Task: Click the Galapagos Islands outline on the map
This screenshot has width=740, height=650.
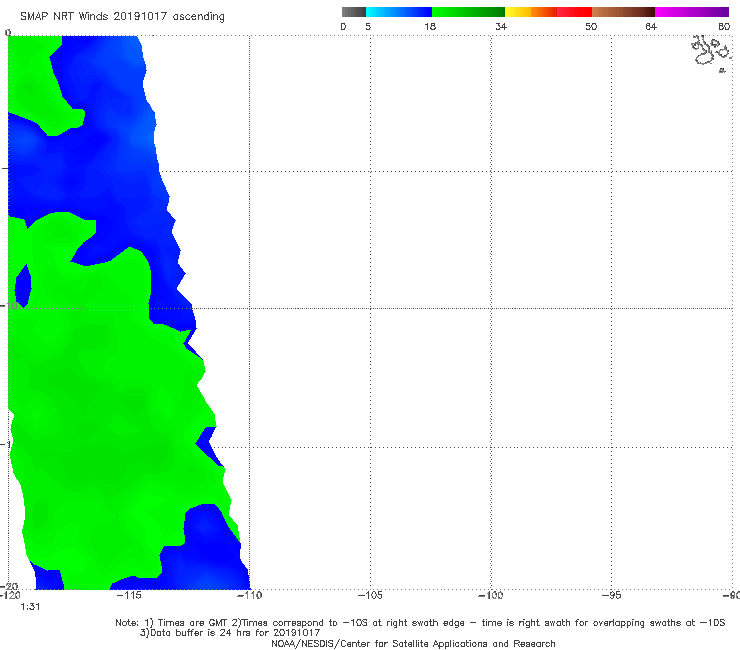Action: point(711,53)
